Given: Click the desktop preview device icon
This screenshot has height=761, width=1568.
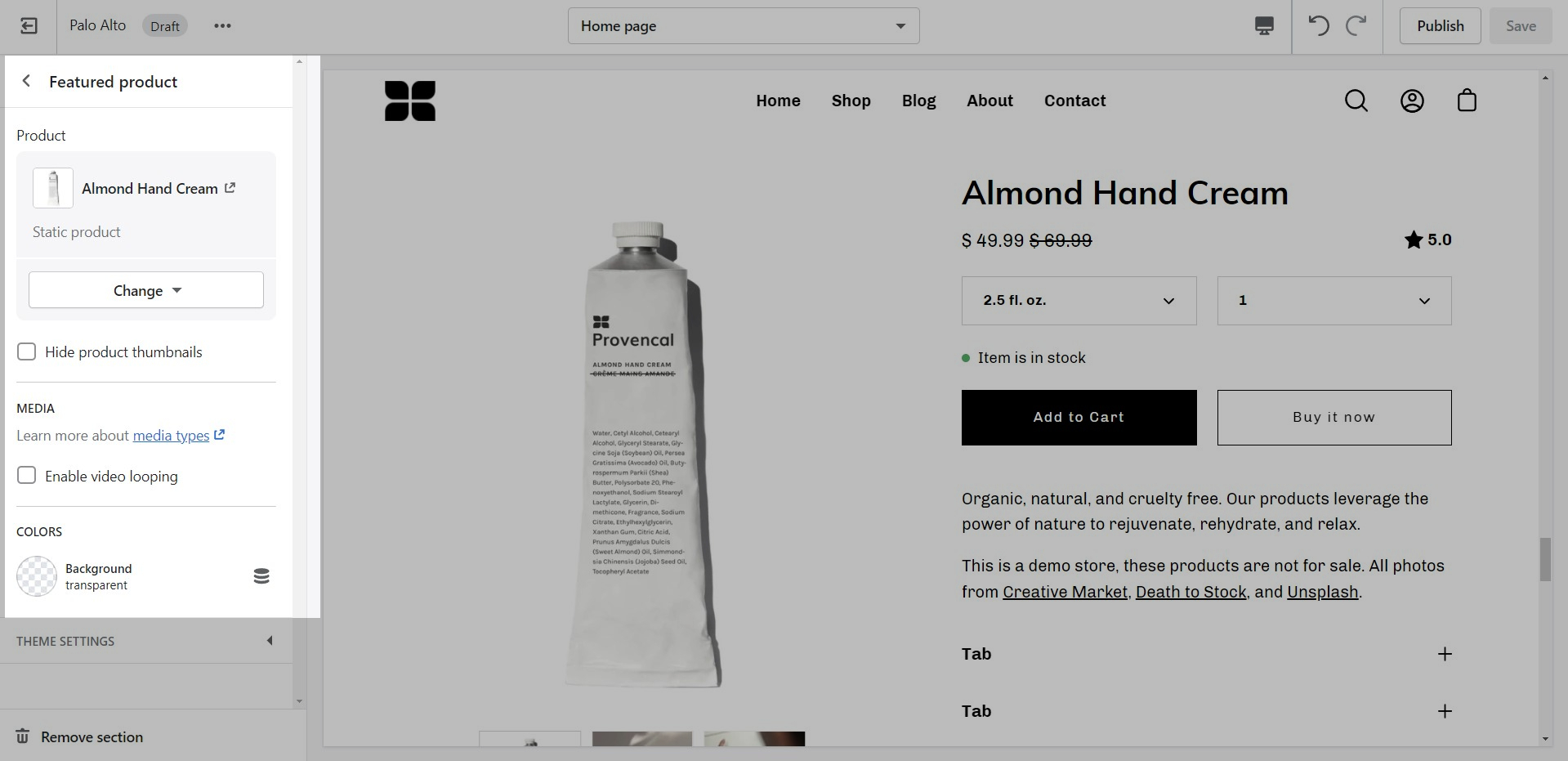Looking at the screenshot, I should pyautogui.click(x=1264, y=26).
